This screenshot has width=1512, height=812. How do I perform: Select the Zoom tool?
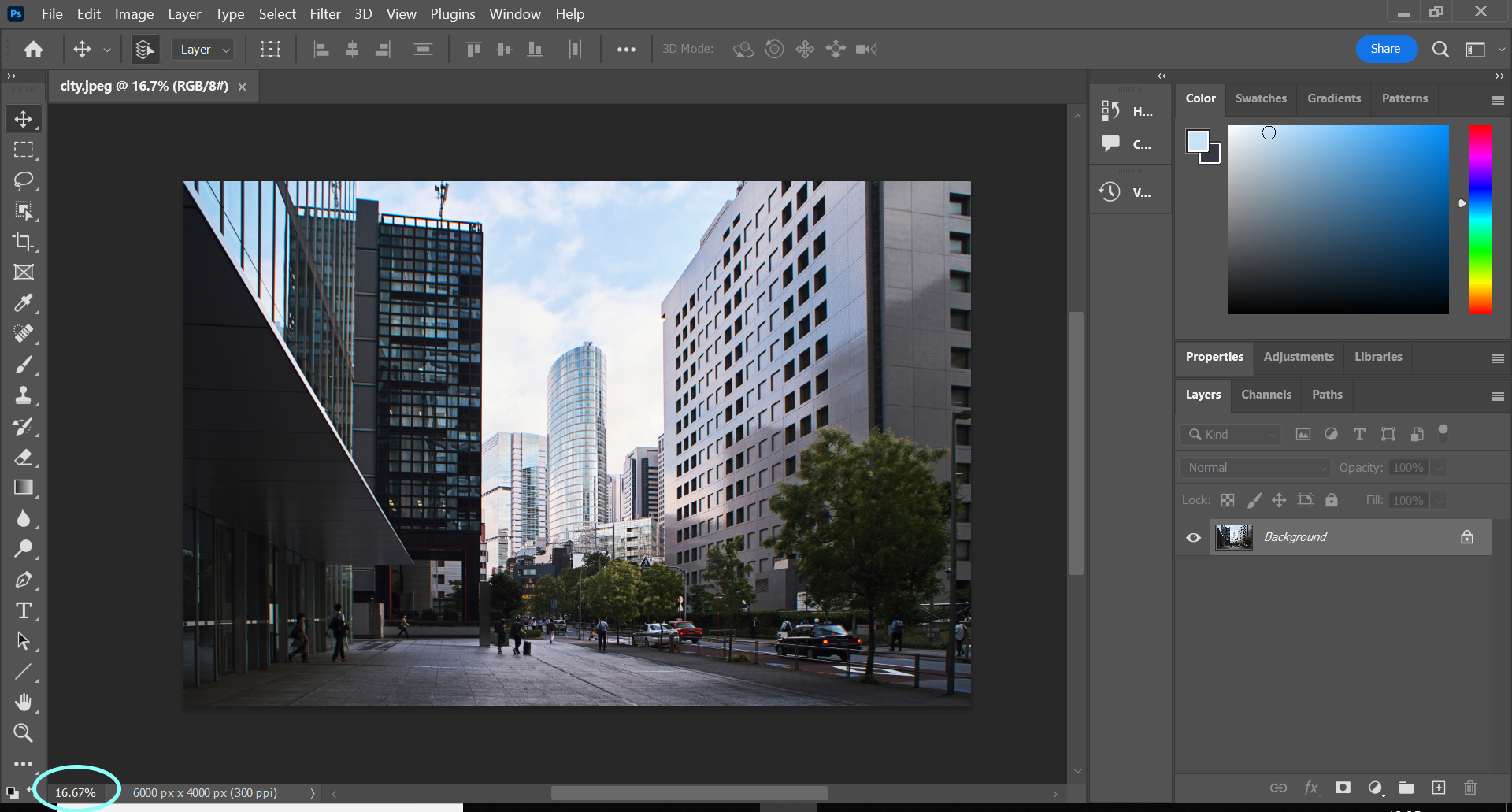[x=24, y=732]
